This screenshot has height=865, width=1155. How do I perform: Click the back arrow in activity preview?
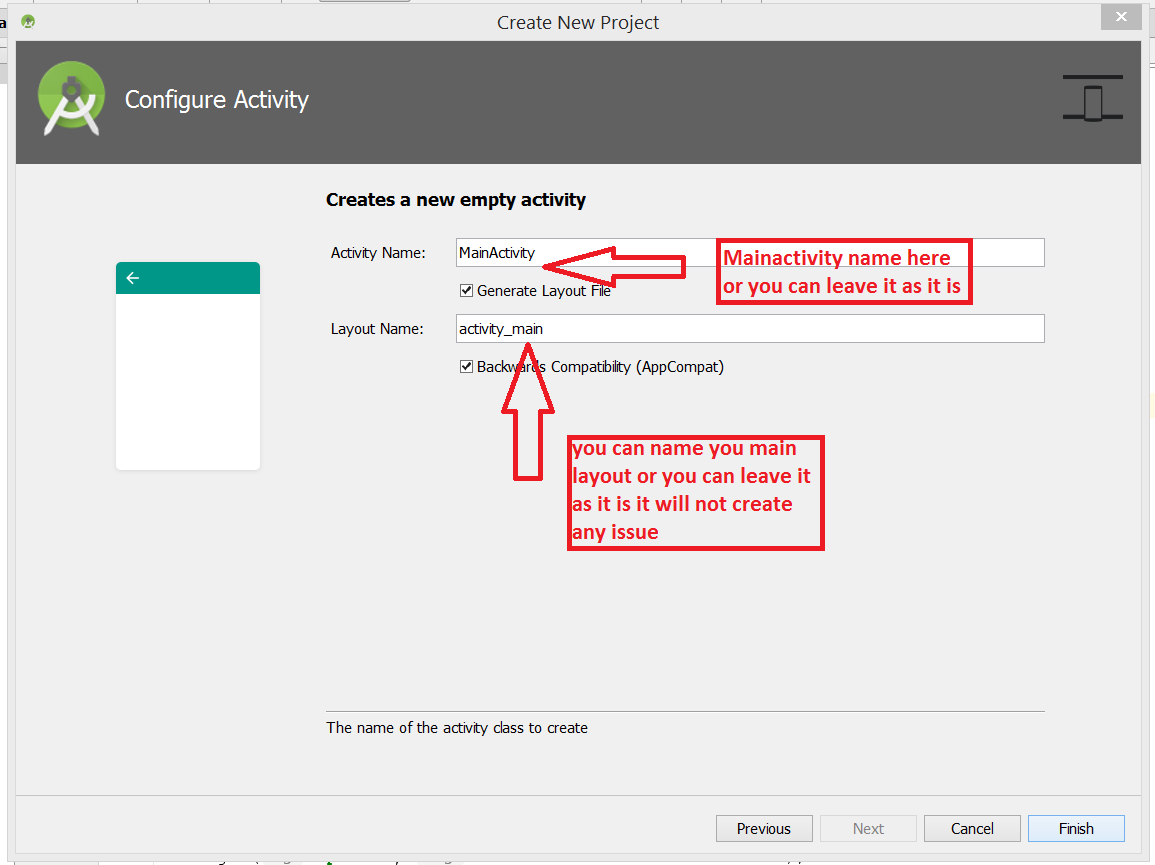coord(133,278)
